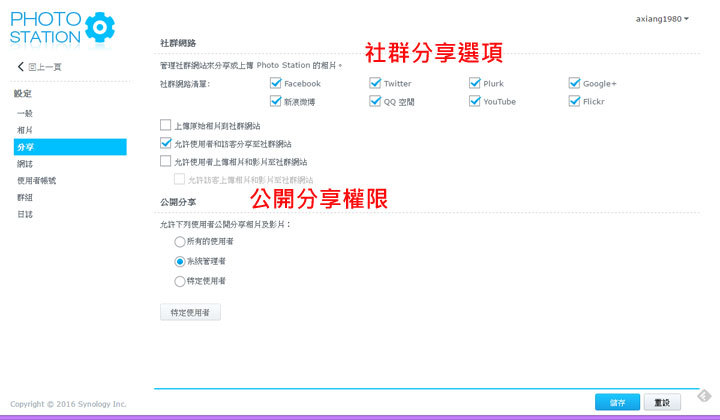
Task: Click the 公開分享 section heading
Action: (178, 202)
